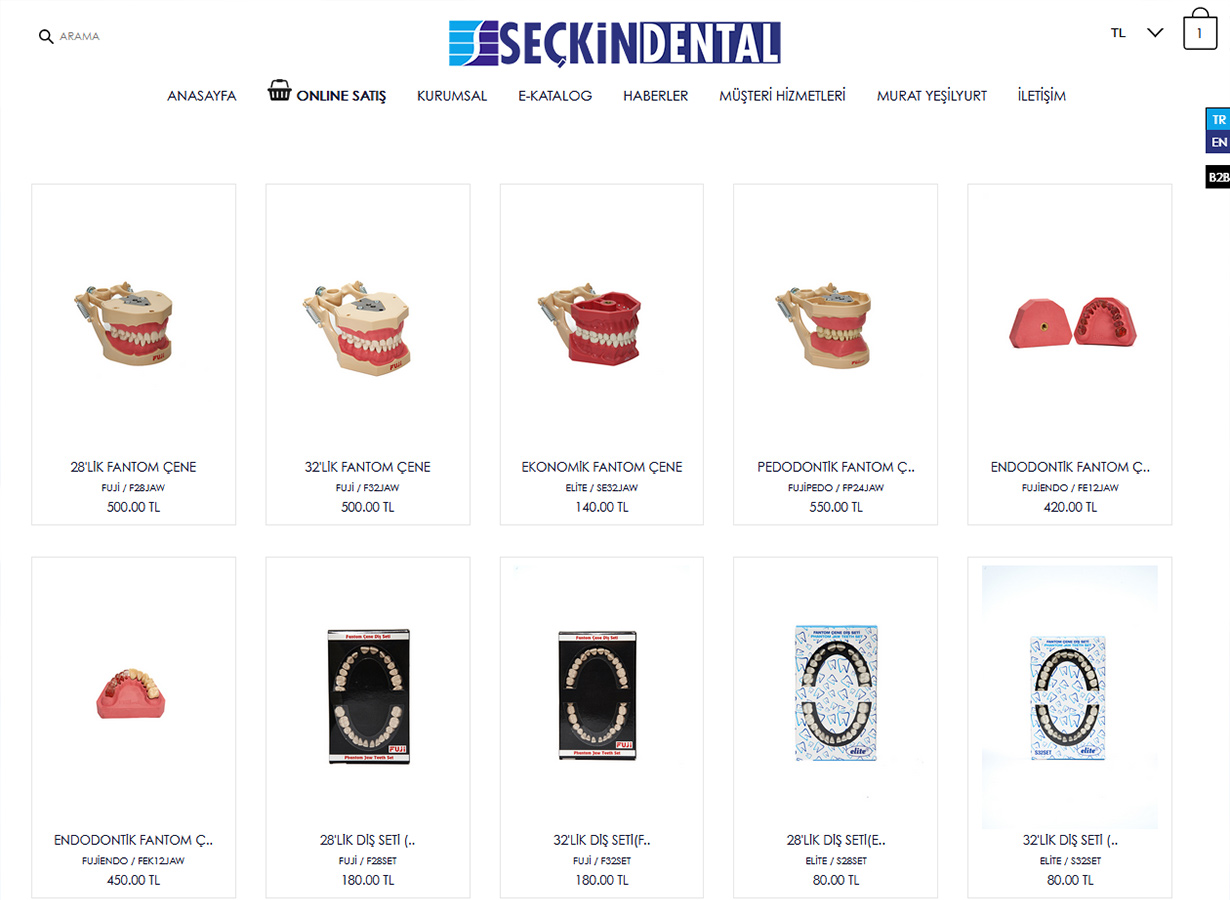This screenshot has width=1230, height=900.
Task: Switch site language to TR
Action: (x=1218, y=119)
